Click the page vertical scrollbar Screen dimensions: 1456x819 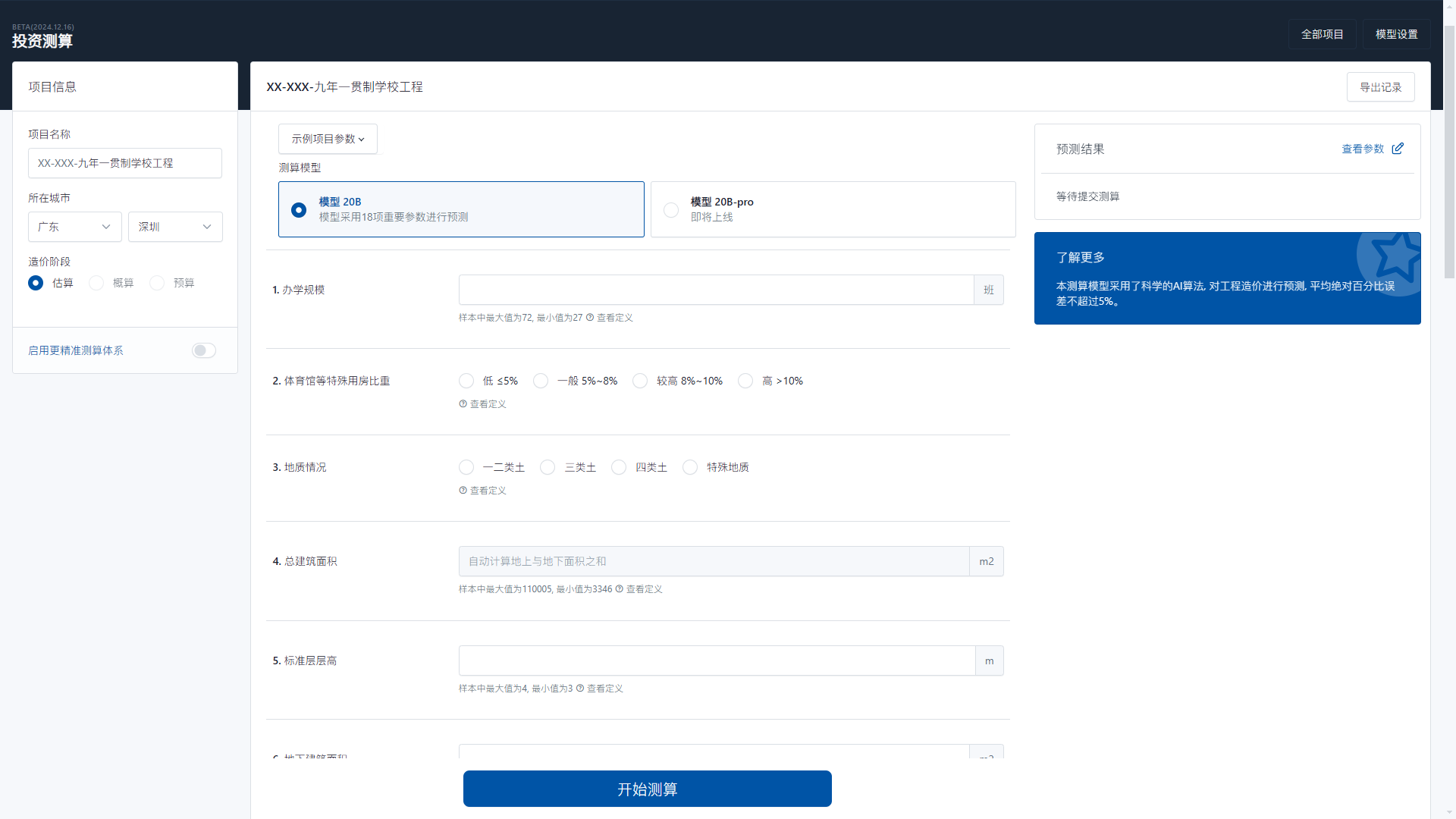click(x=1449, y=152)
